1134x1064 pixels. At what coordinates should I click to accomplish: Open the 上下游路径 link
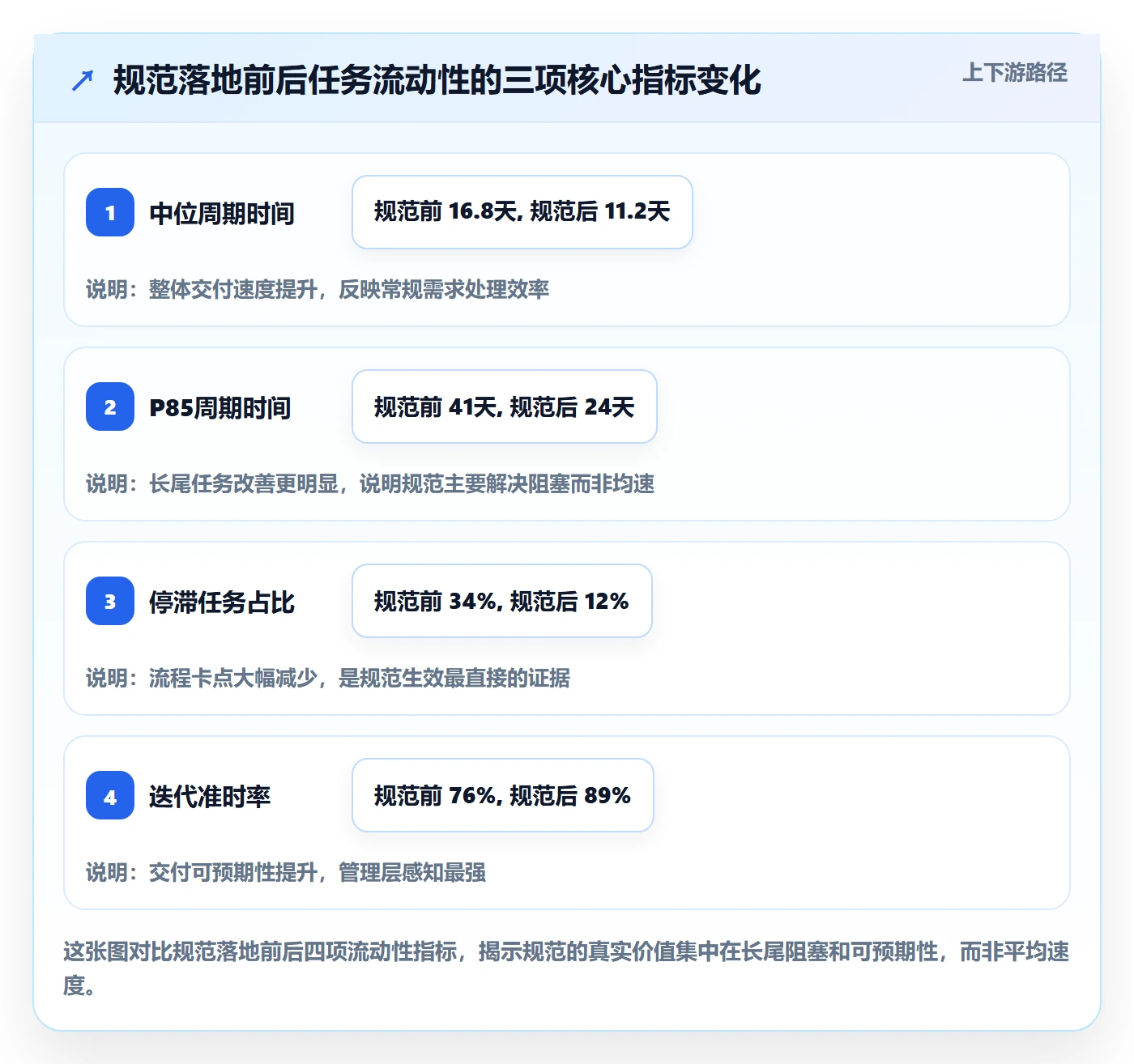(x=1014, y=73)
